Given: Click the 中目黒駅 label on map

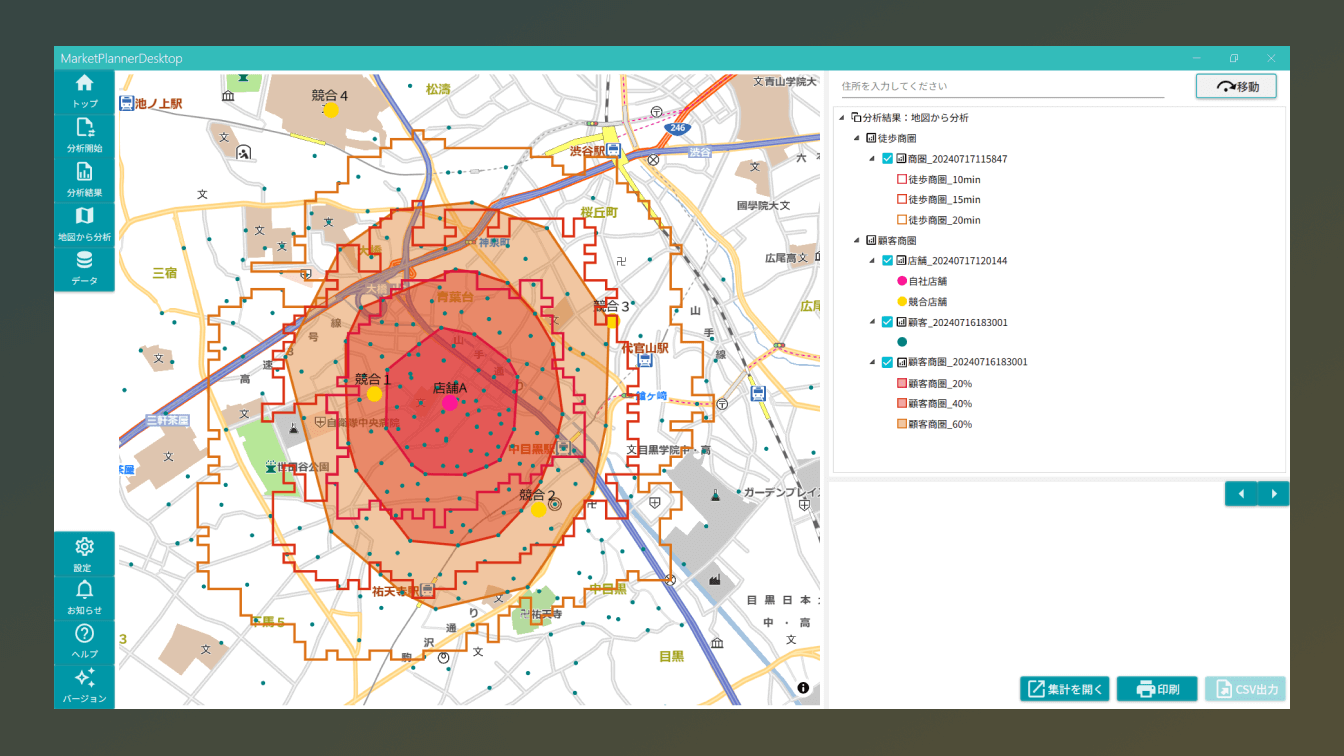Looking at the screenshot, I should tap(531, 448).
